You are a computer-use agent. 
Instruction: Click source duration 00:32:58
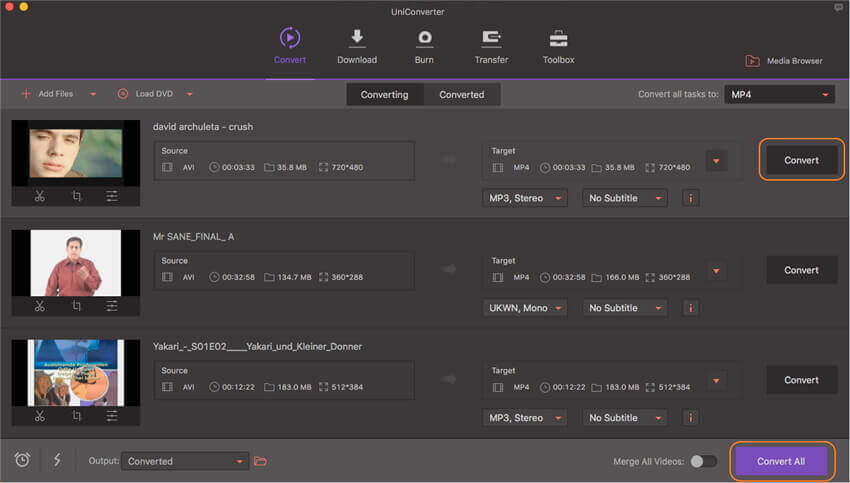238,277
